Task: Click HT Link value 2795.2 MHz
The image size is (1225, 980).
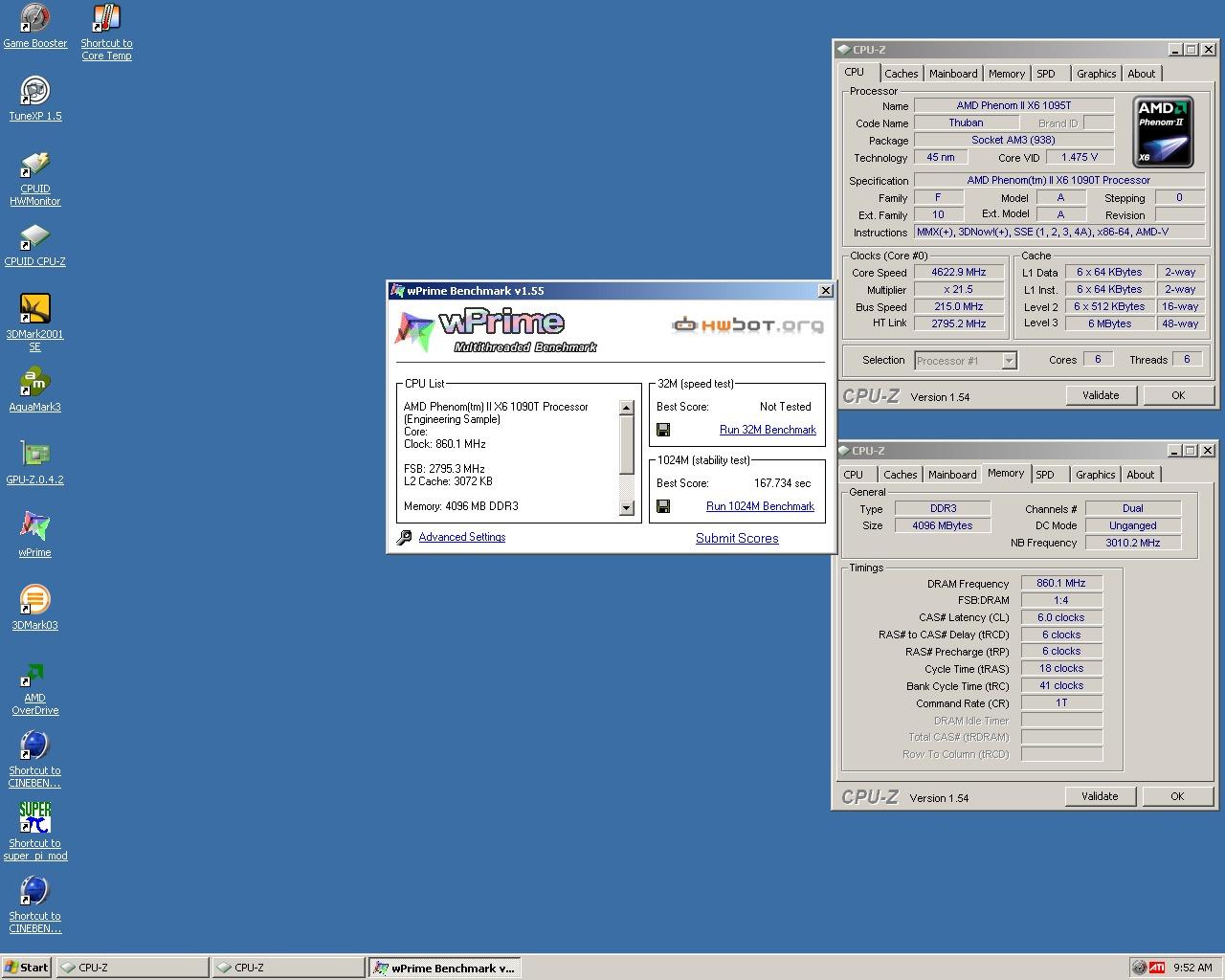Action: [x=958, y=323]
